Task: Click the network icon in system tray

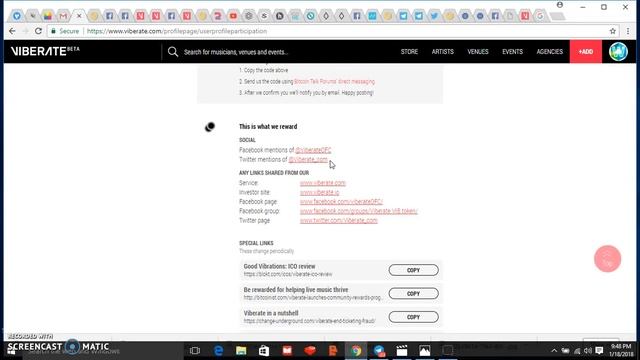Action: click(577, 351)
